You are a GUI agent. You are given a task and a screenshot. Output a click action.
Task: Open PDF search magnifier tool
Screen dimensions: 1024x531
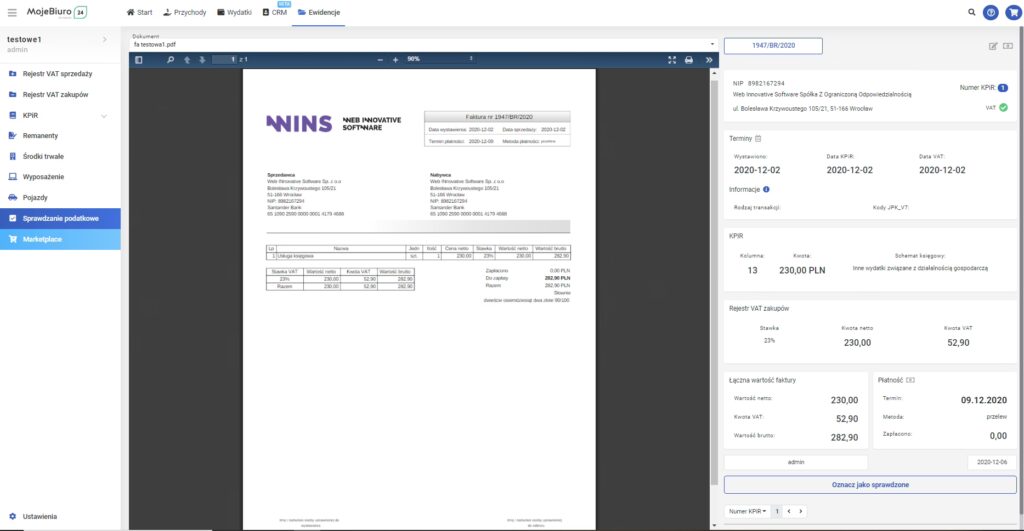pyautogui.click(x=171, y=60)
